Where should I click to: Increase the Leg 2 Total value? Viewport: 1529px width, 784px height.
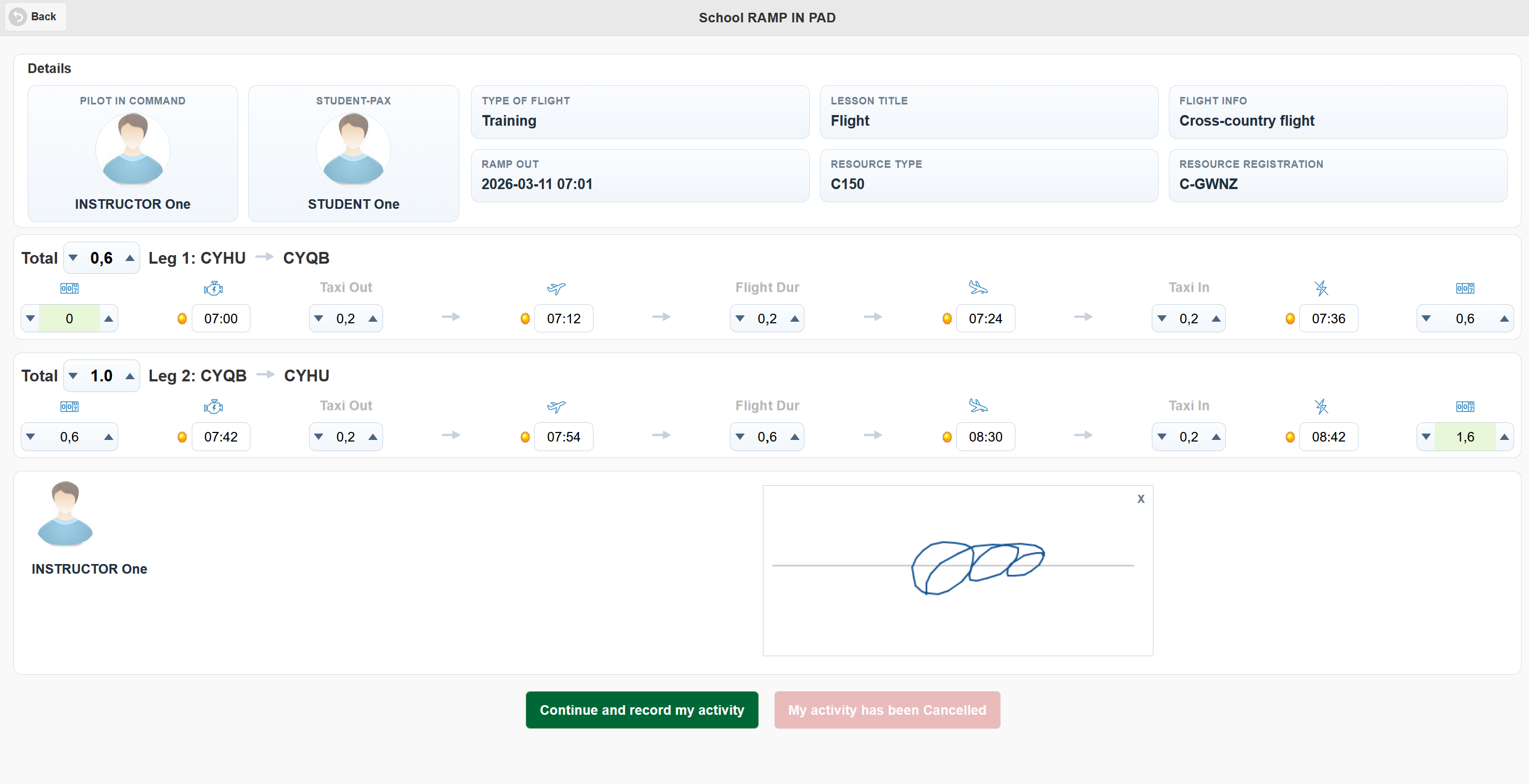[129, 376]
